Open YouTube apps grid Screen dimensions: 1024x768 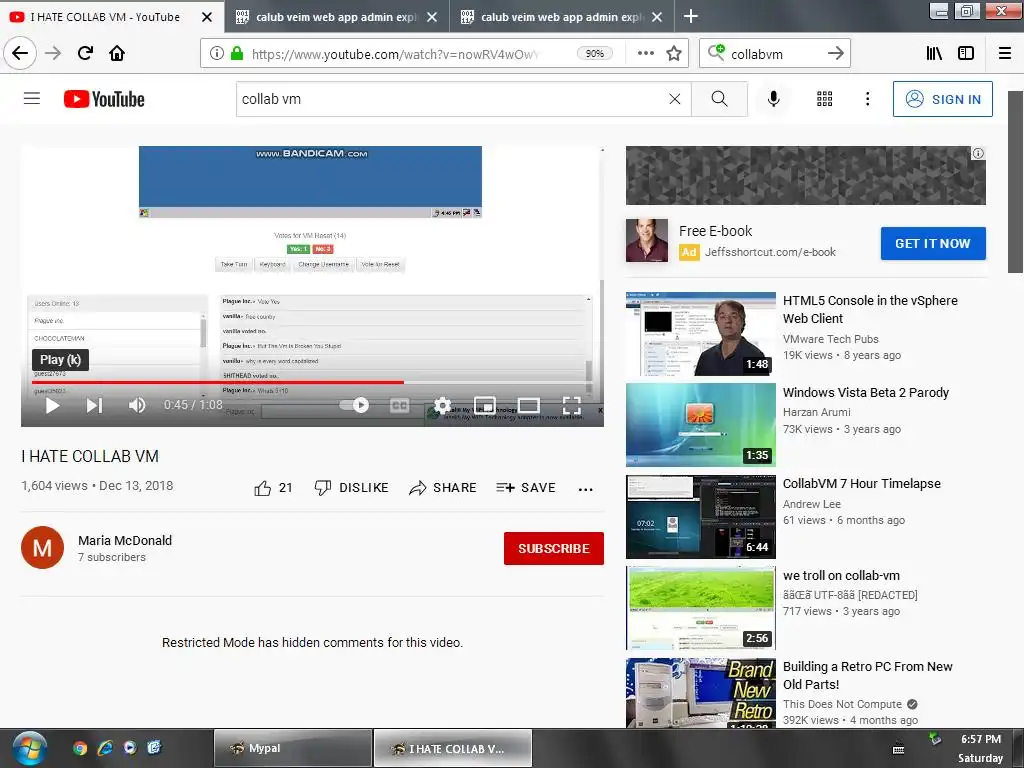(825, 99)
